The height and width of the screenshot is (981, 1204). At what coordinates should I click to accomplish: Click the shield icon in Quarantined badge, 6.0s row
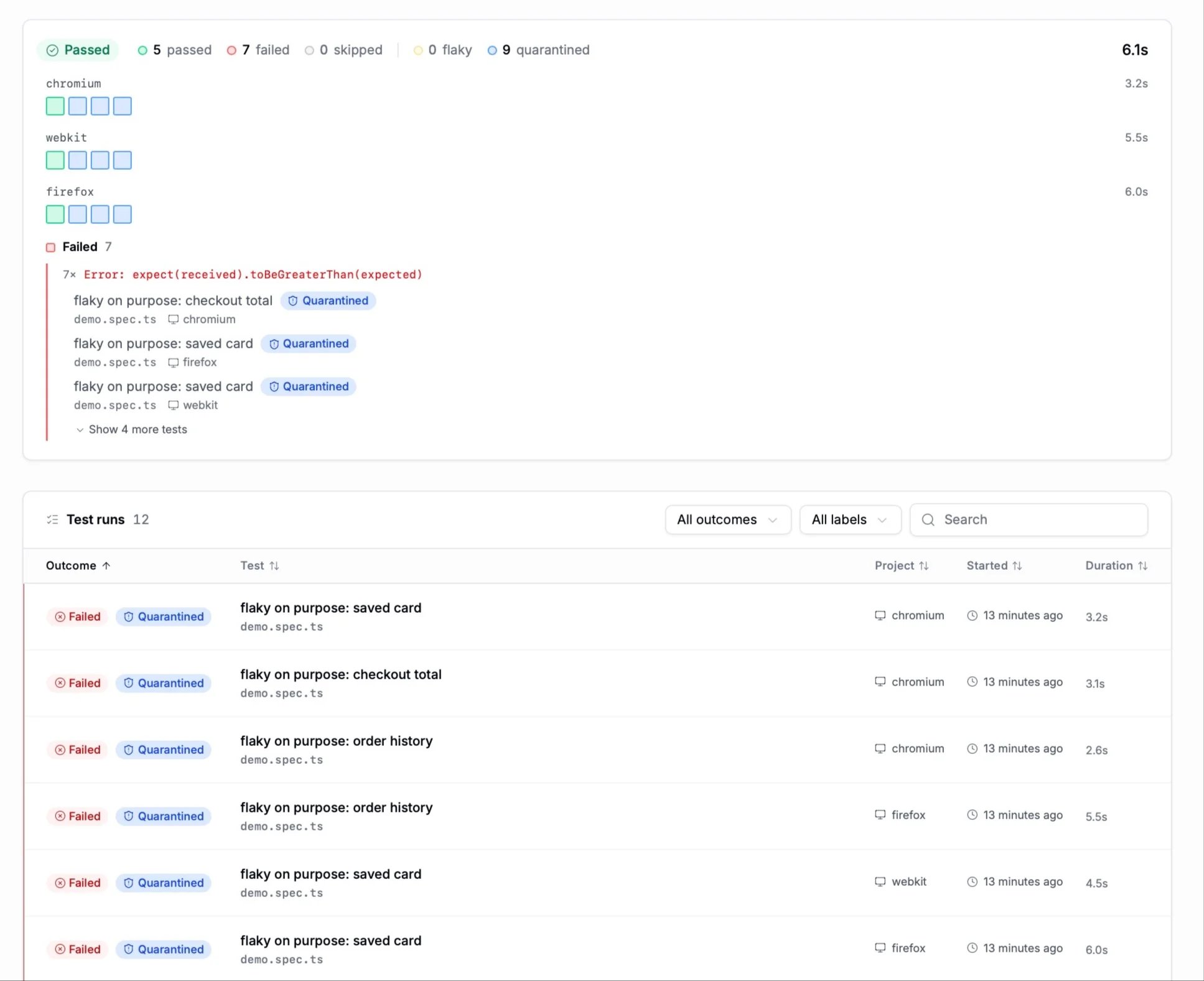pyautogui.click(x=128, y=949)
